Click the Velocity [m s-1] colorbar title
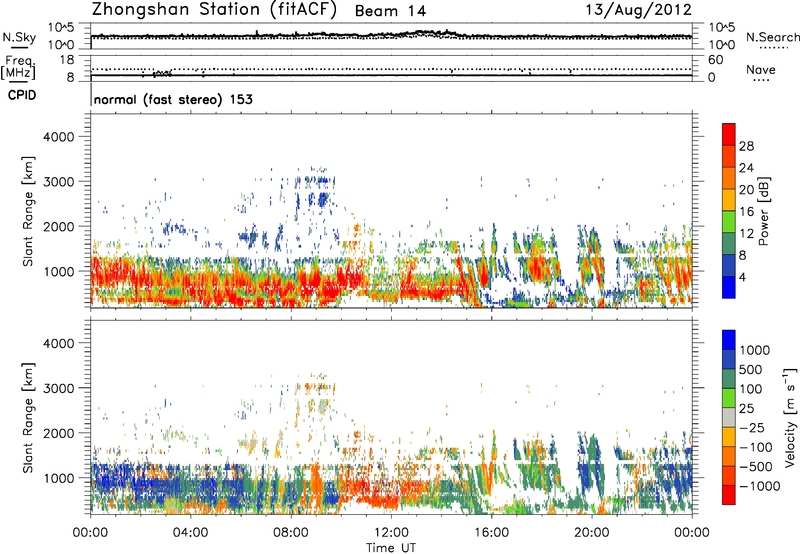Image resolution: width=800 pixels, height=554 pixels. [790, 417]
